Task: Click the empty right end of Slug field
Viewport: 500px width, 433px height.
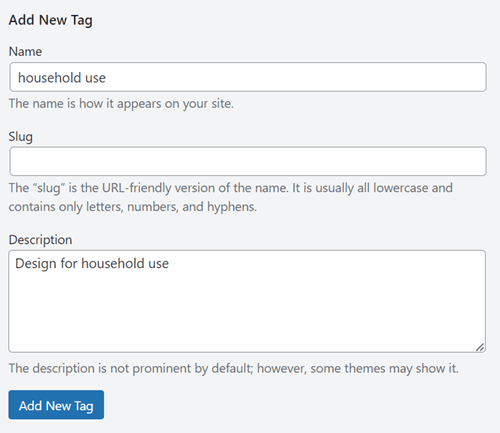Action: [x=433, y=161]
